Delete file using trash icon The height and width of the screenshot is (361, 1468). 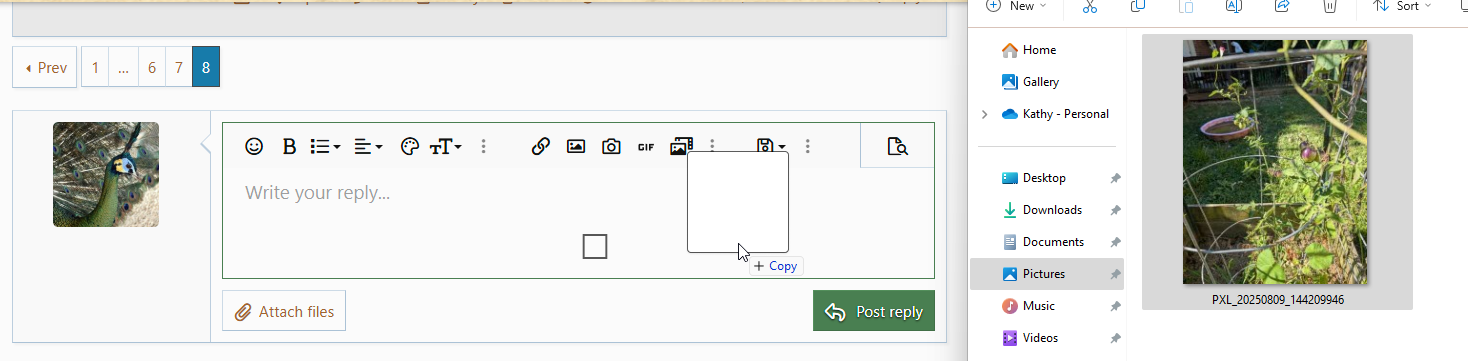[x=1330, y=6]
